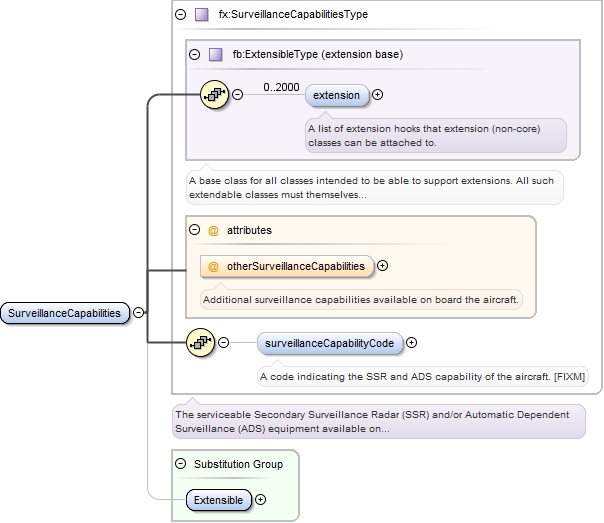The image size is (604, 523).
Task: Open the Extensible substitution group element
Action: pos(219,498)
